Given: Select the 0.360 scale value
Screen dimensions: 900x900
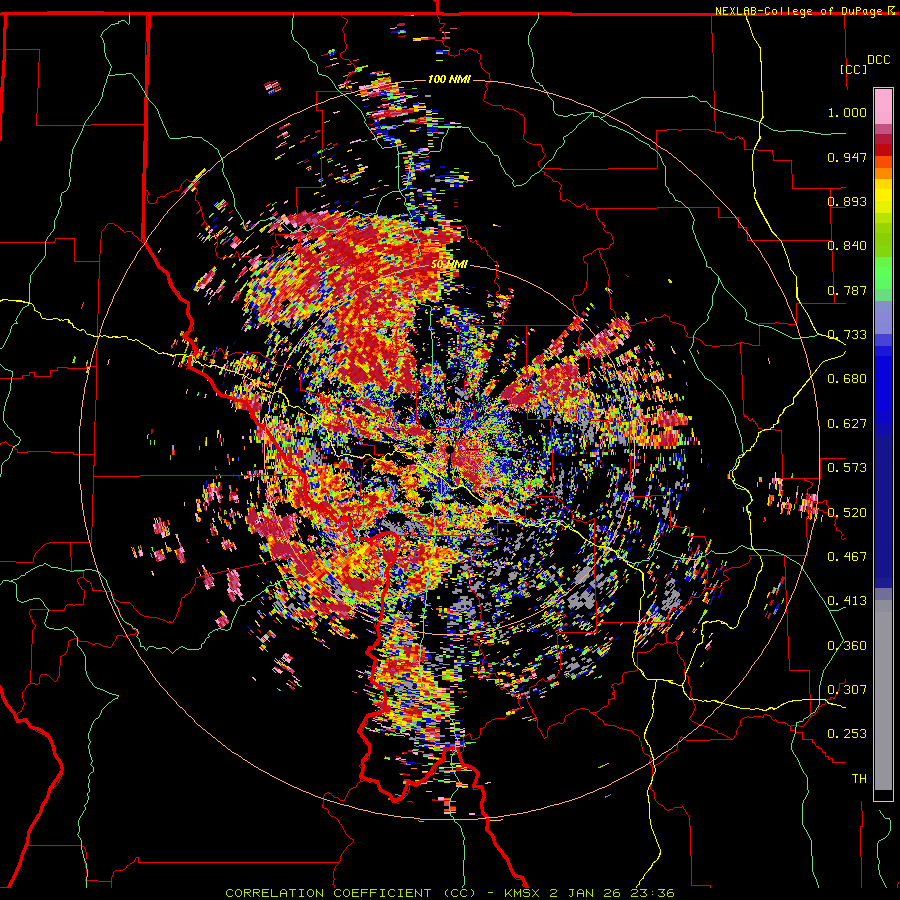Looking at the screenshot, I should pyautogui.click(x=847, y=646).
